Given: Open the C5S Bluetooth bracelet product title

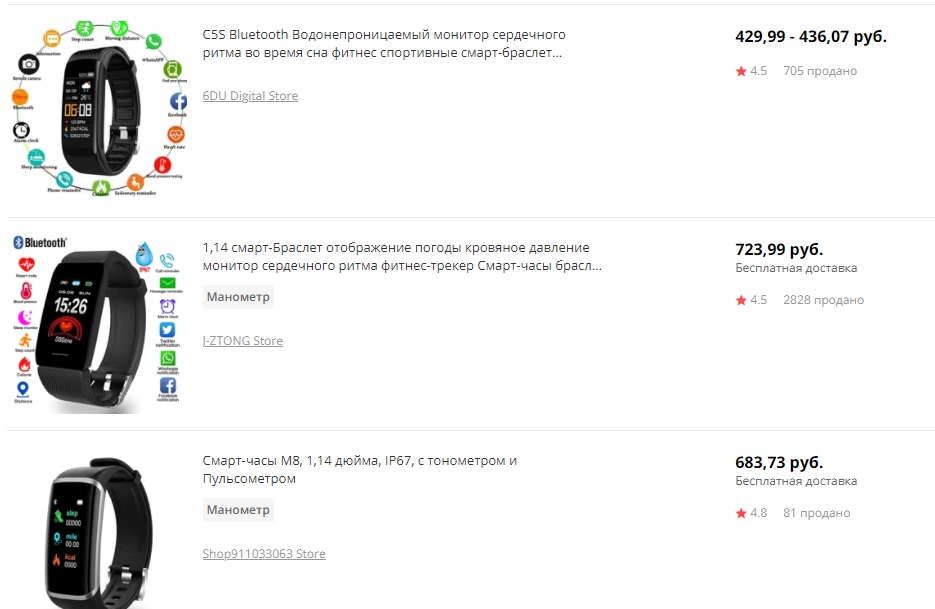Looking at the screenshot, I should [384, 44].
